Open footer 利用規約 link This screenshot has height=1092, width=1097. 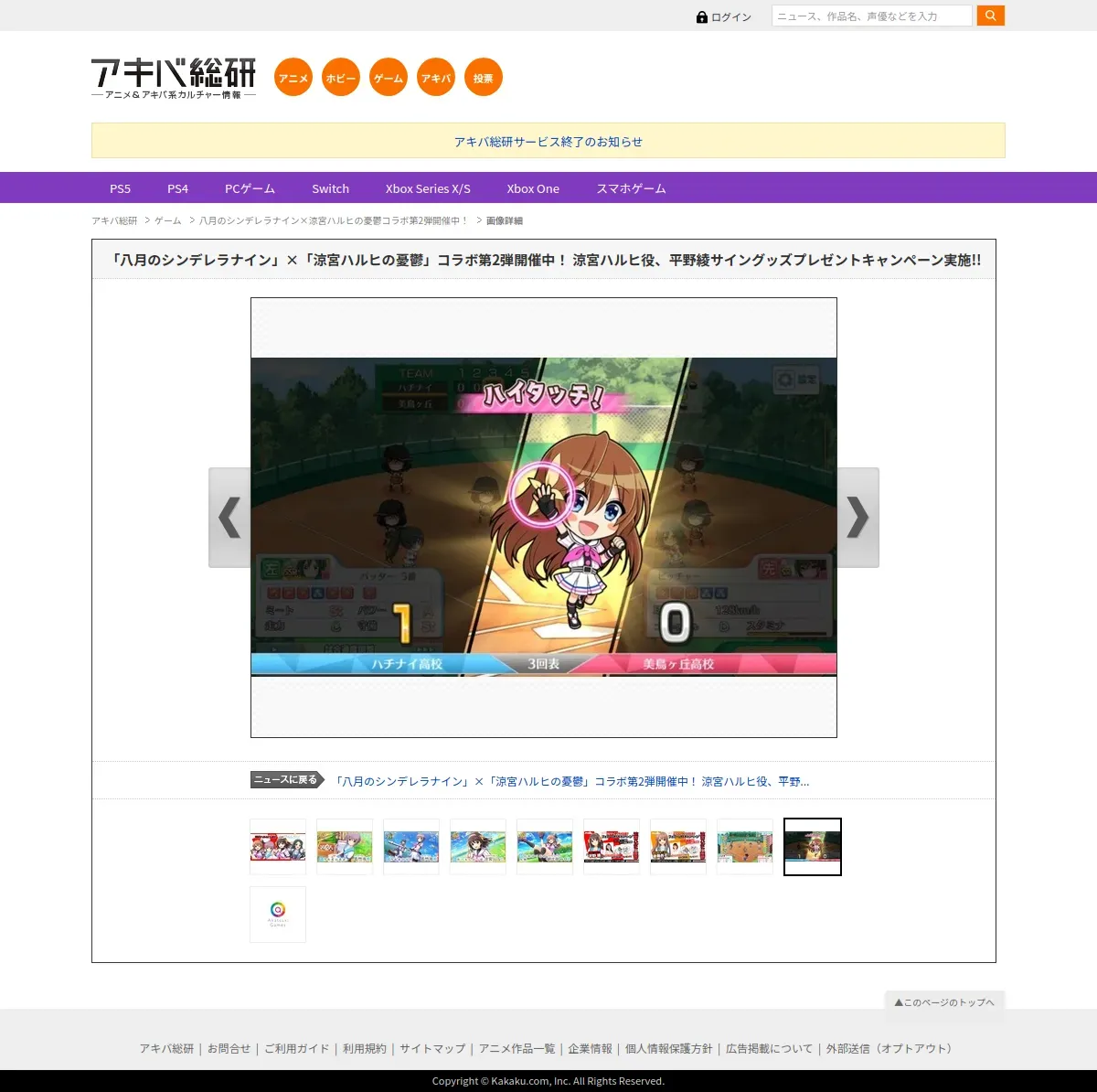[x=364, y=1049]
